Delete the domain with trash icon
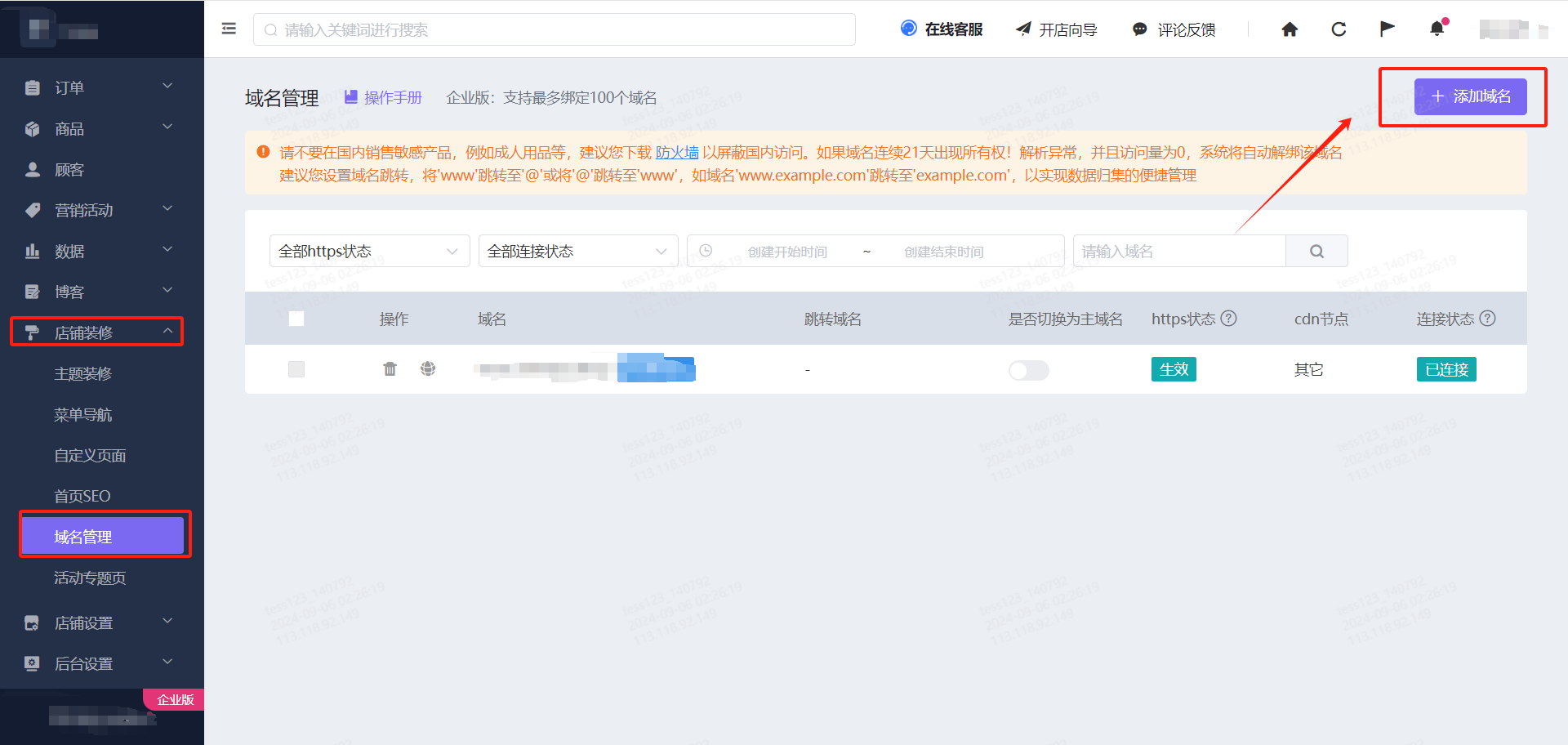This screenshot has width=1568, height=745. click(x=390, y=369)
